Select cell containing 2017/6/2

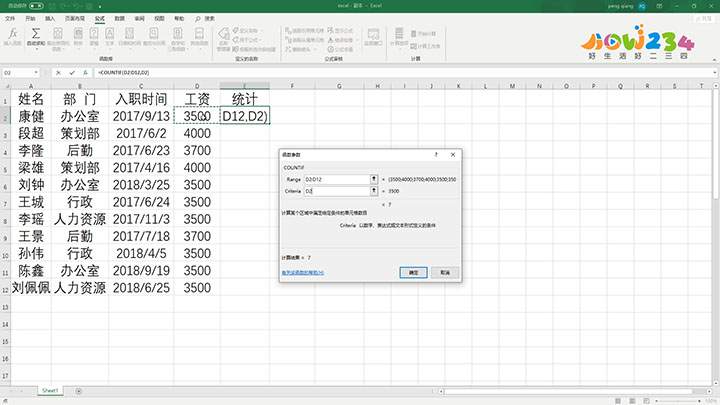(x=141, y=133)
